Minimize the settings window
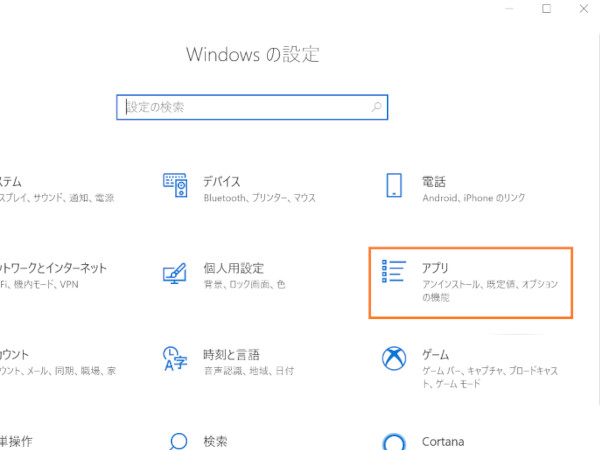This screenshot has height=450, width=600. [x=509, y=8]
